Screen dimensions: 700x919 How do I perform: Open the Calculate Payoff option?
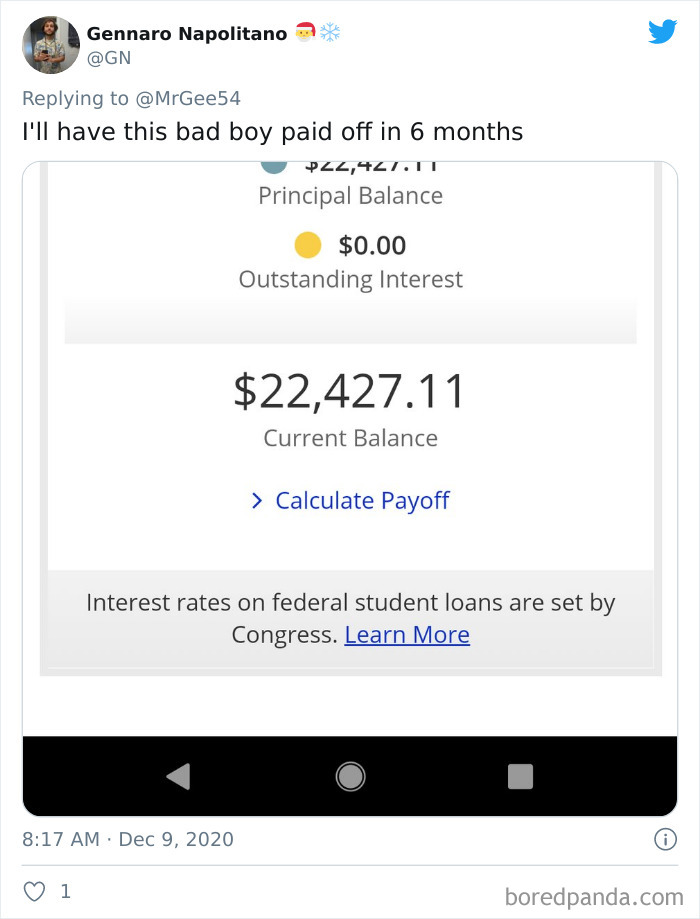361,500
